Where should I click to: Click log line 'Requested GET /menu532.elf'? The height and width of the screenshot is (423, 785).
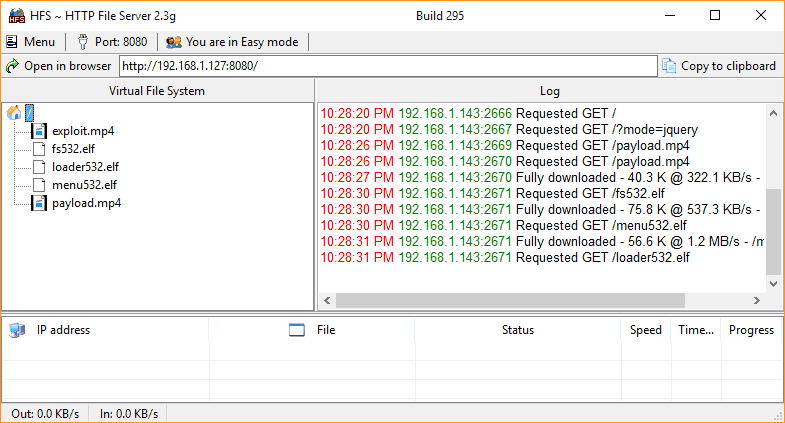click(x=504, y=226)
